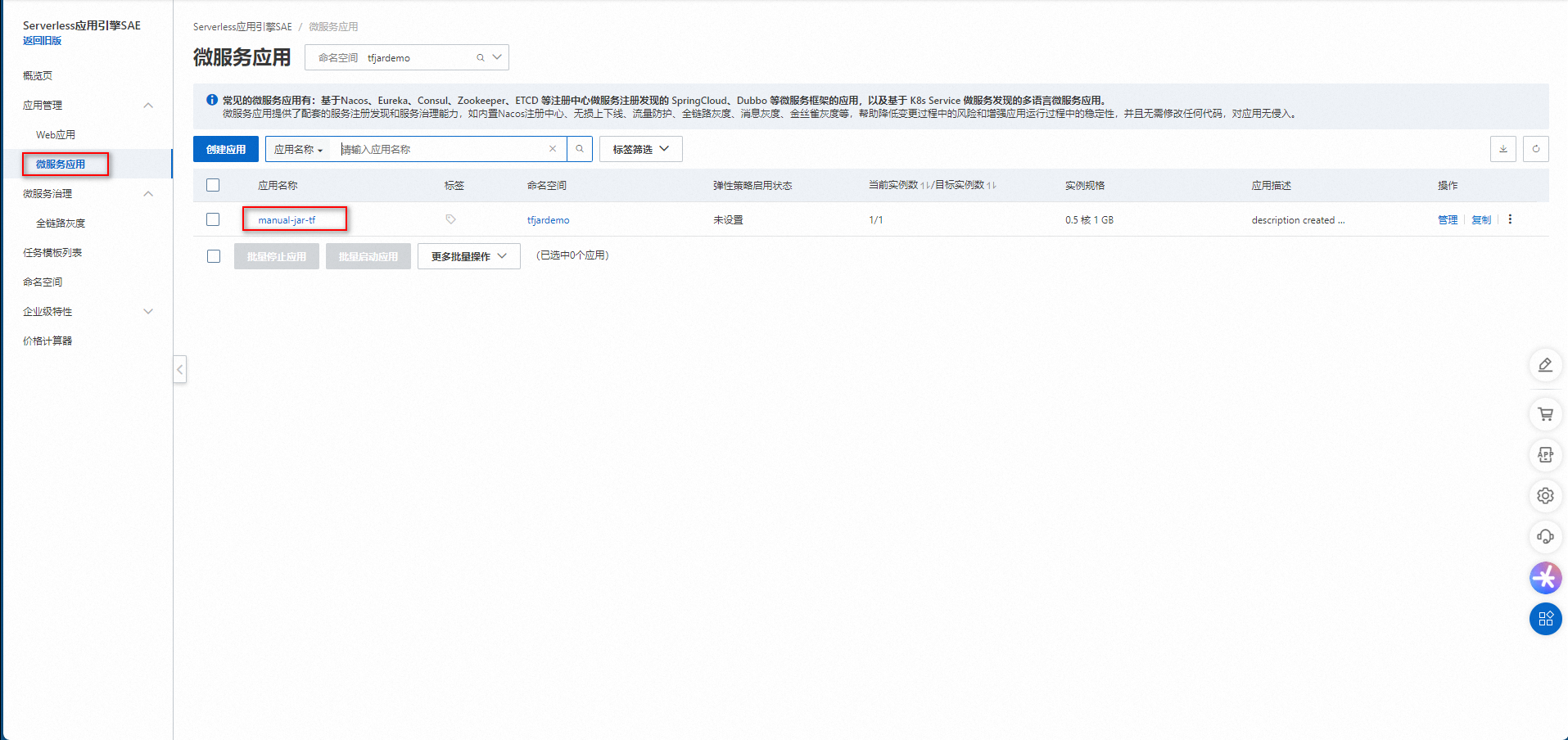1568x740 pixels.
Task: Collapse the 应用管理 sidebar section
Action: point(148,105)
